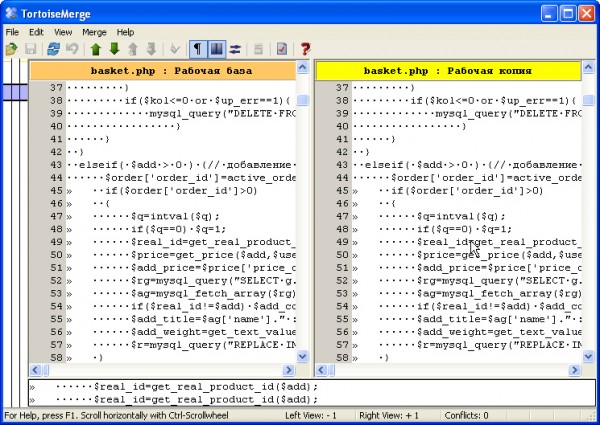Open the Settings icon in toolbar

282,48
